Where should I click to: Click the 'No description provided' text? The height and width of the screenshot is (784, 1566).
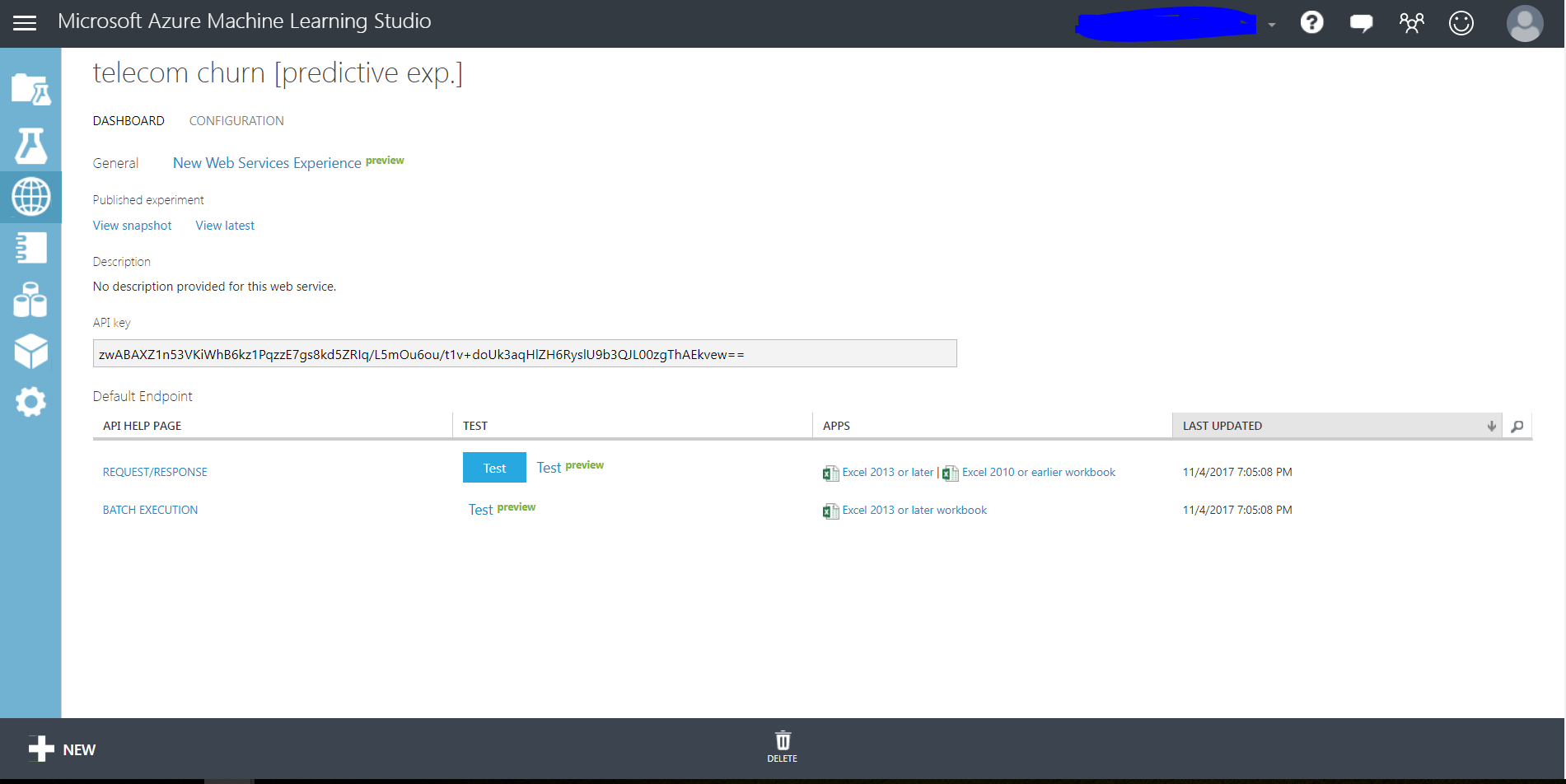pyautogui.click(x=214, y=287)
